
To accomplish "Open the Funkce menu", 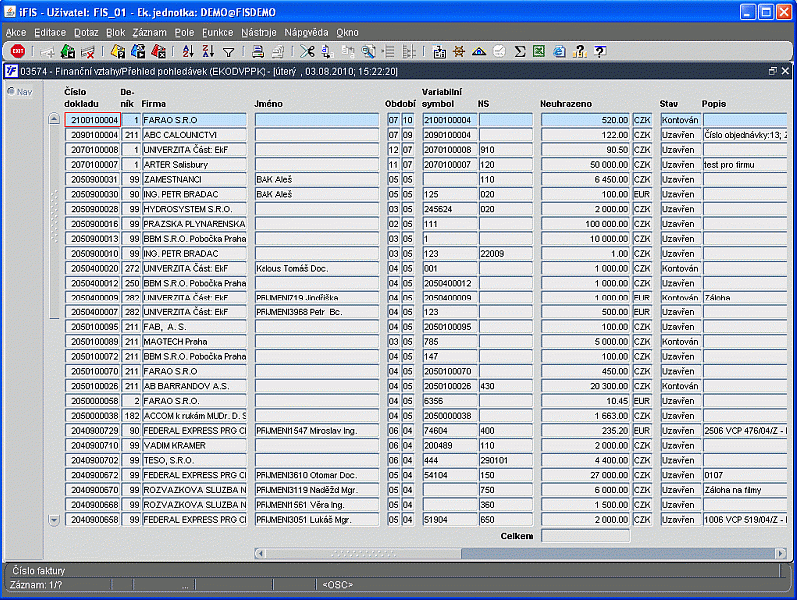I will click(217, 33).
